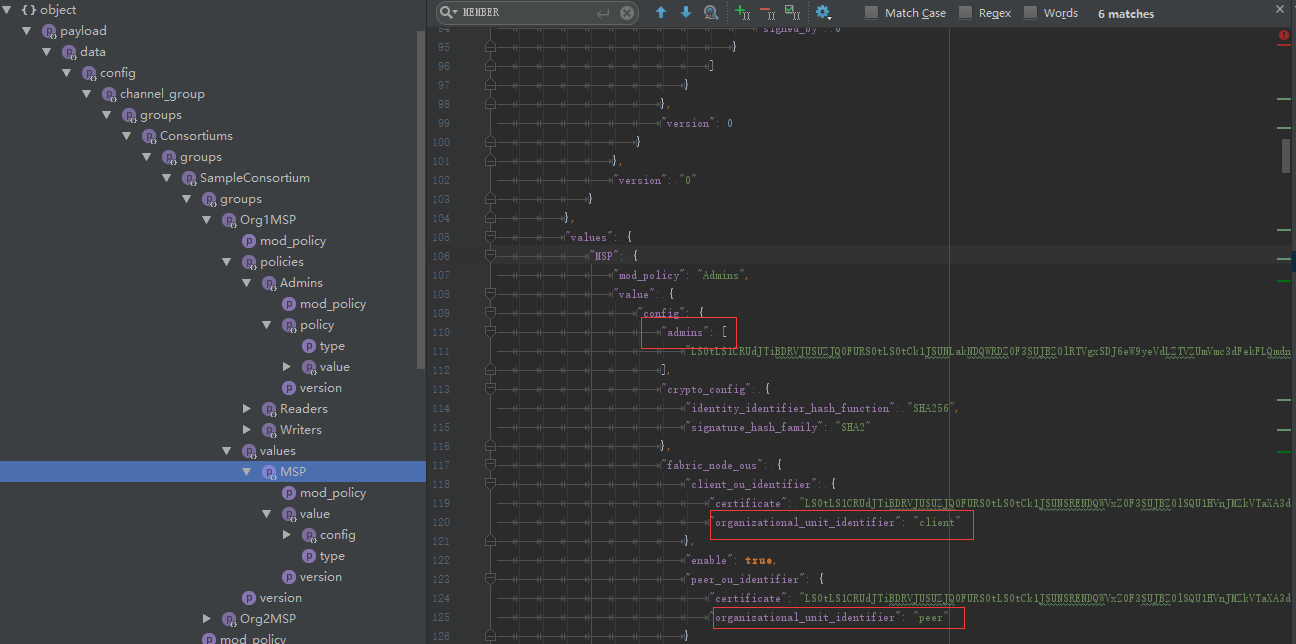Clear the MEMBER search field

627,13
